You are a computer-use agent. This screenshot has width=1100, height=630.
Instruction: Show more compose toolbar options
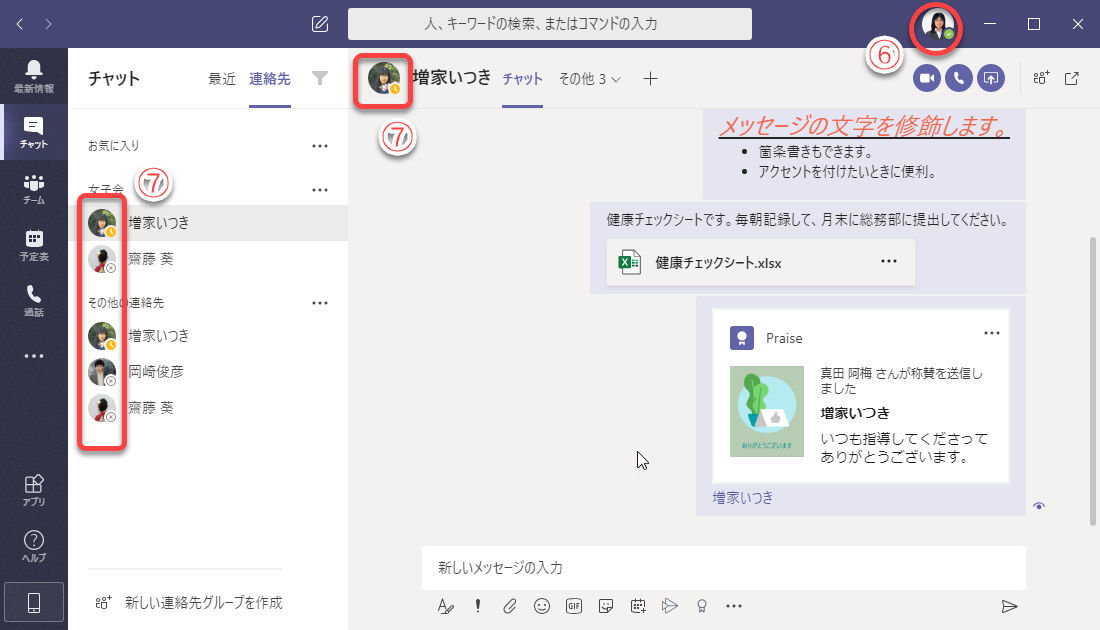click(x=734, y=606)
